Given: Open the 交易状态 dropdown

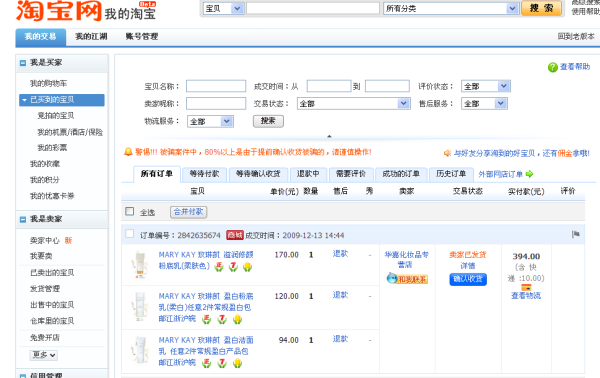Looking at the screenshot, I should tap(354, 104).
